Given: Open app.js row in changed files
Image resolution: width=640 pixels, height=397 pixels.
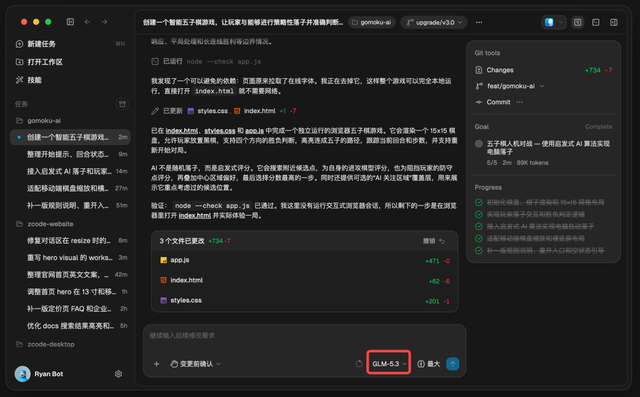Looking at the screenshot, I should (304, 260).
